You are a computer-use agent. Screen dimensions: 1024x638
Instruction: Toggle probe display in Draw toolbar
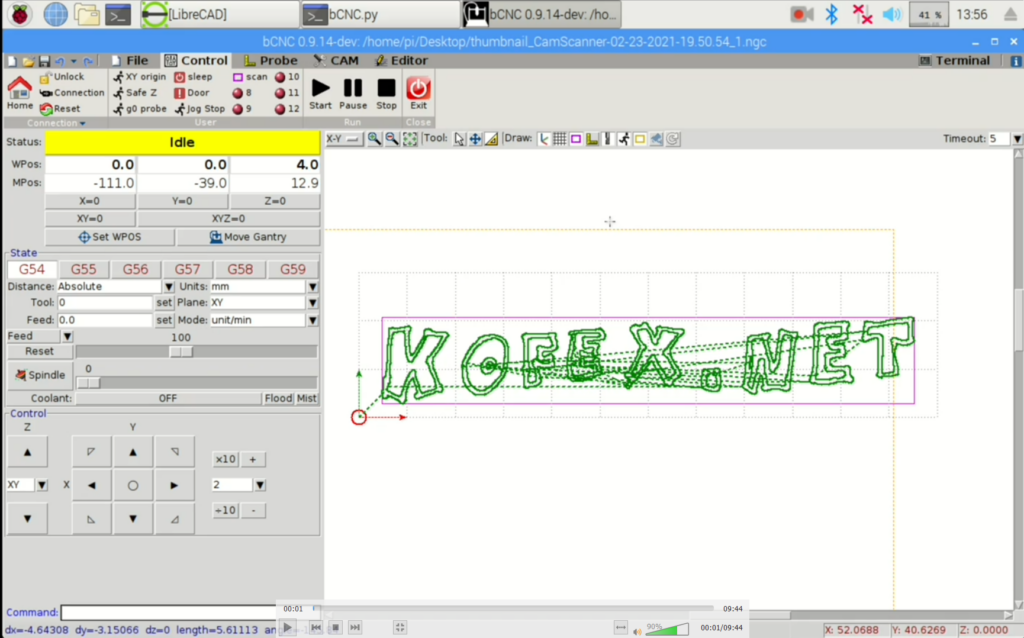coord(592,138)
